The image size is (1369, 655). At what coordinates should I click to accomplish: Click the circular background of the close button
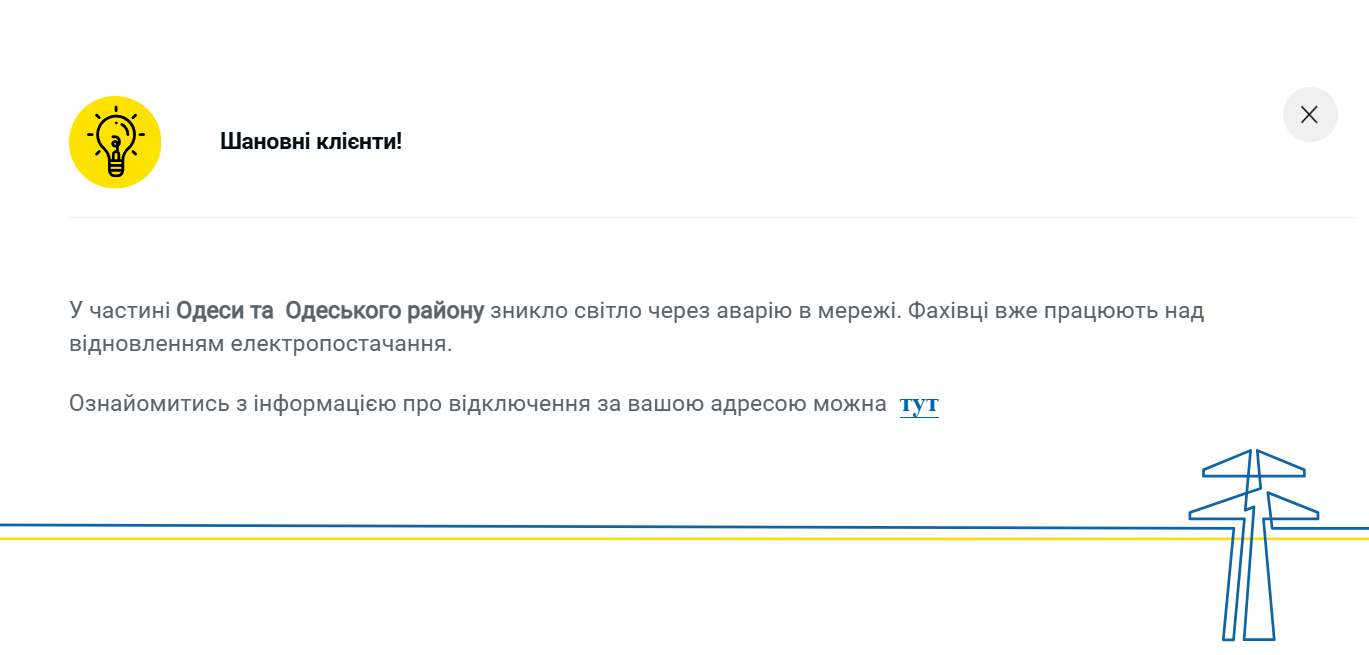(x=1310, y=114)
